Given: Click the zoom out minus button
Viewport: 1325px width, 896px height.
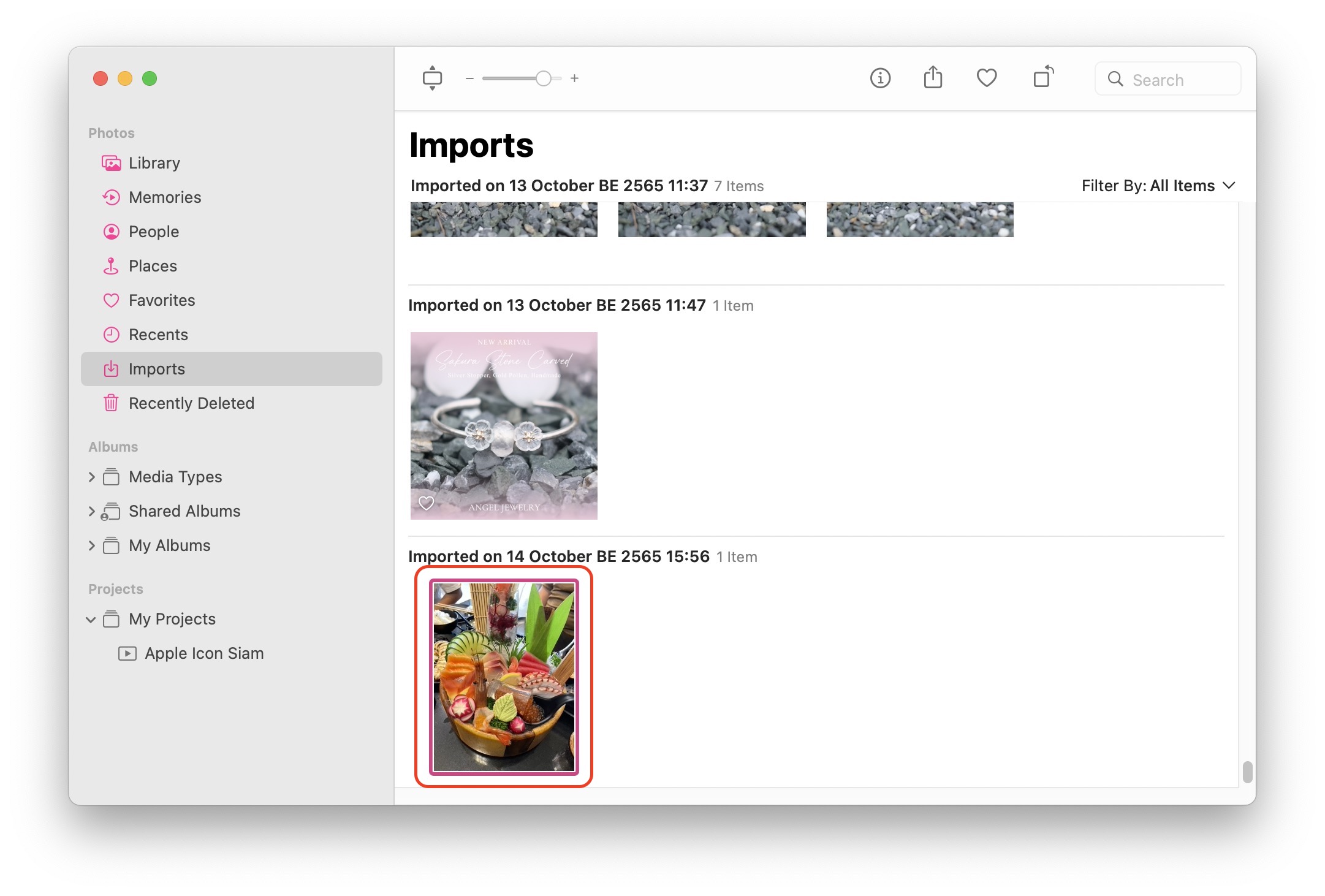Looking at the screenshot, I should pos(469,78).
